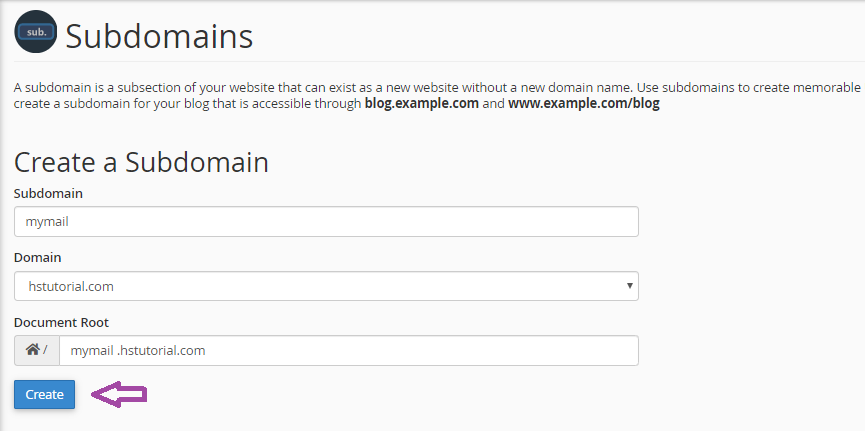
Task: Click the Subdomains page title
Action: pyautogui.click(x=159, y=37)
